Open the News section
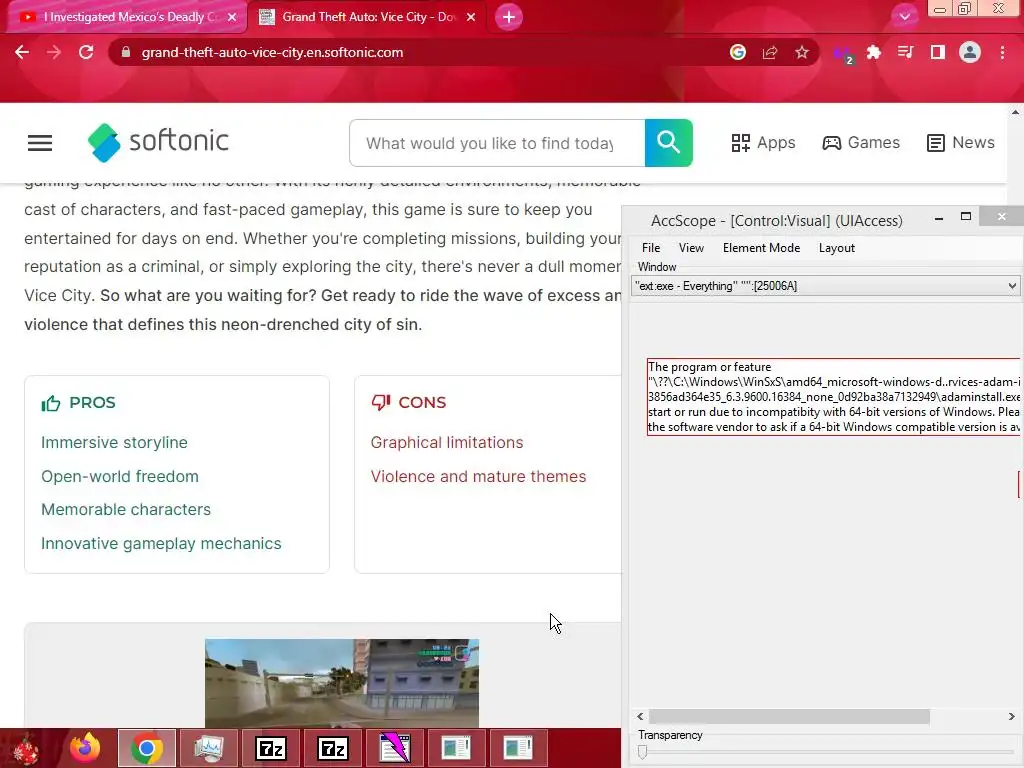 pyautogui.click(x=961, y=142)
